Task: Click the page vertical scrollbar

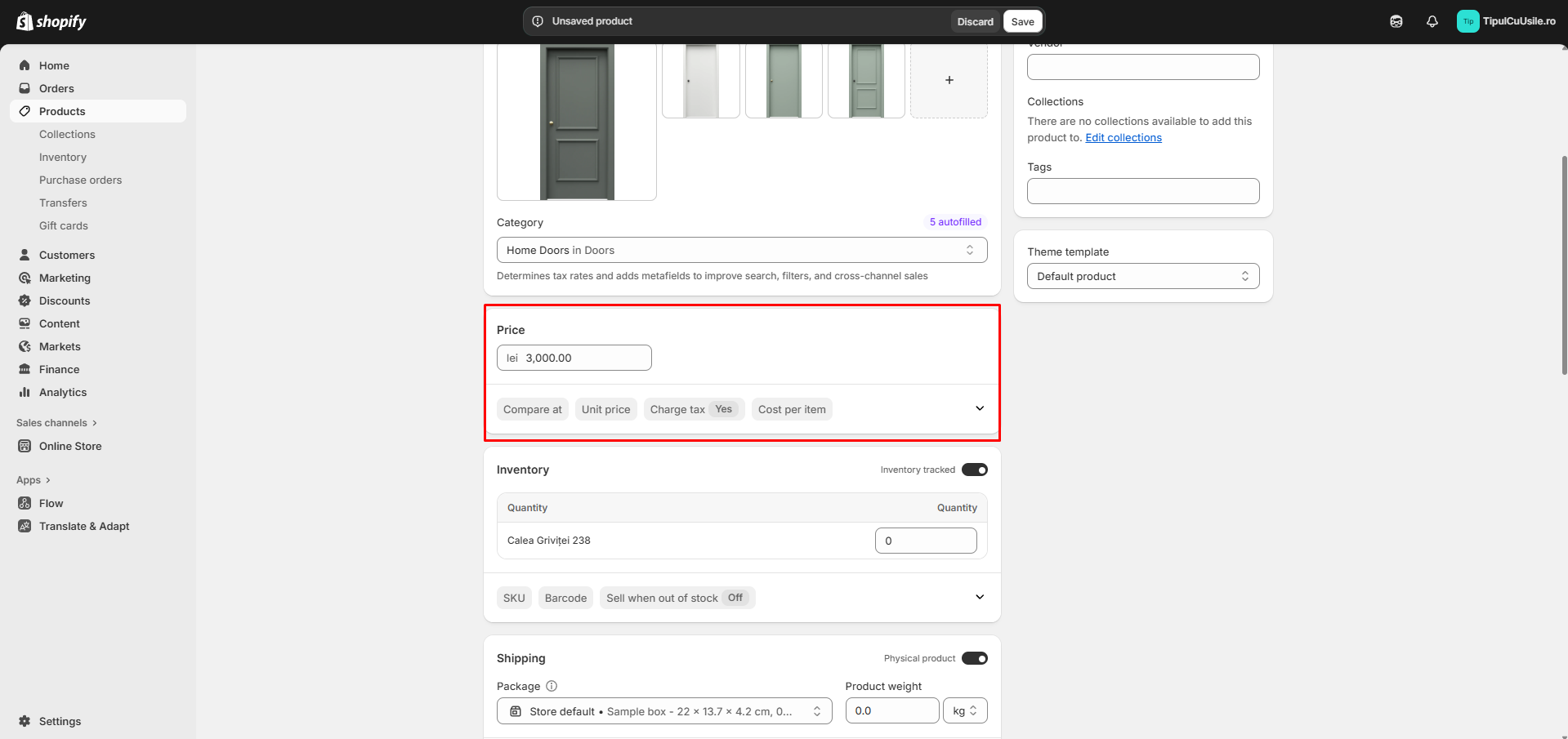Action: 1564,261
